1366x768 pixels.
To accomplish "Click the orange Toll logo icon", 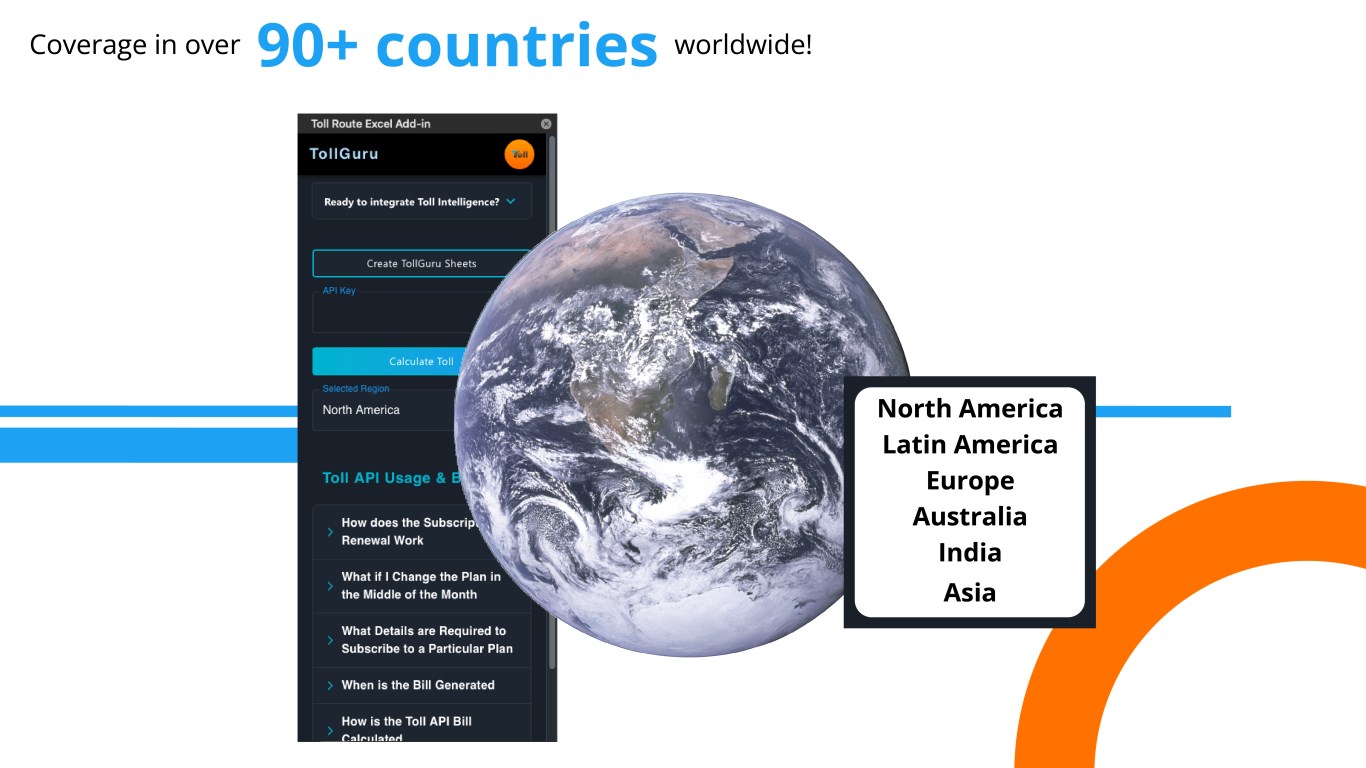I will [x=519, y=154].
